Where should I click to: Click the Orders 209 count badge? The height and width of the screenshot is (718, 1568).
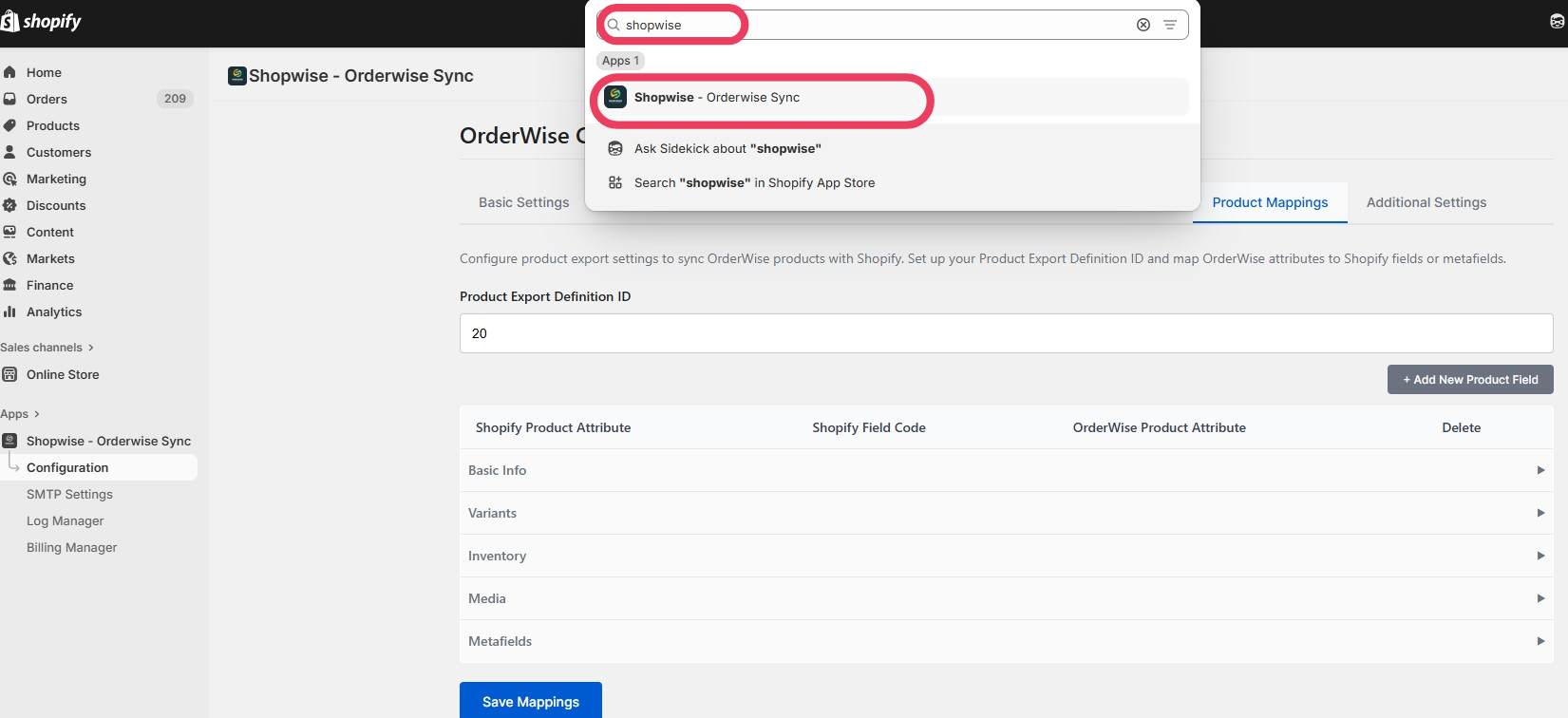click(175, 99)
